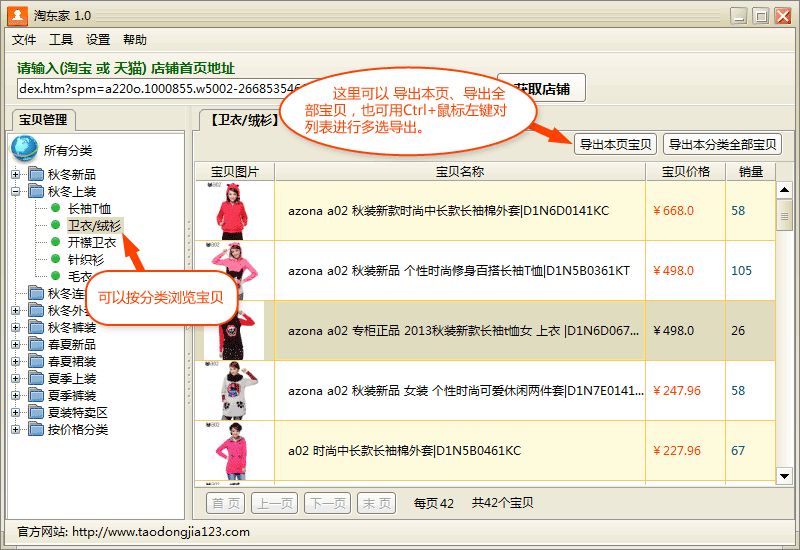Click the 淘东家 app icon in title bar
This screenshot has height=550, width=800.
pos(17,15)
